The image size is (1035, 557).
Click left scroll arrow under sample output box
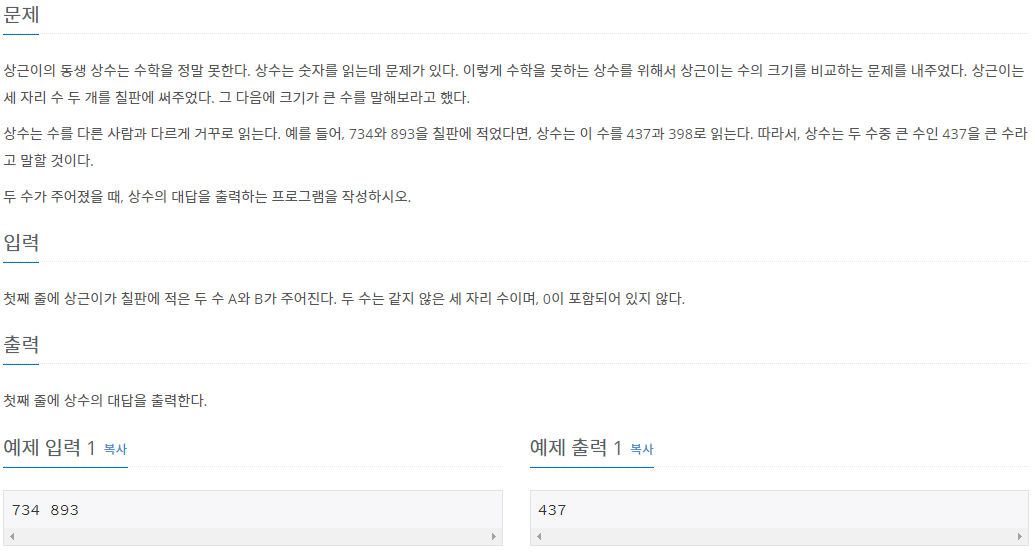[x=537, y=537]
